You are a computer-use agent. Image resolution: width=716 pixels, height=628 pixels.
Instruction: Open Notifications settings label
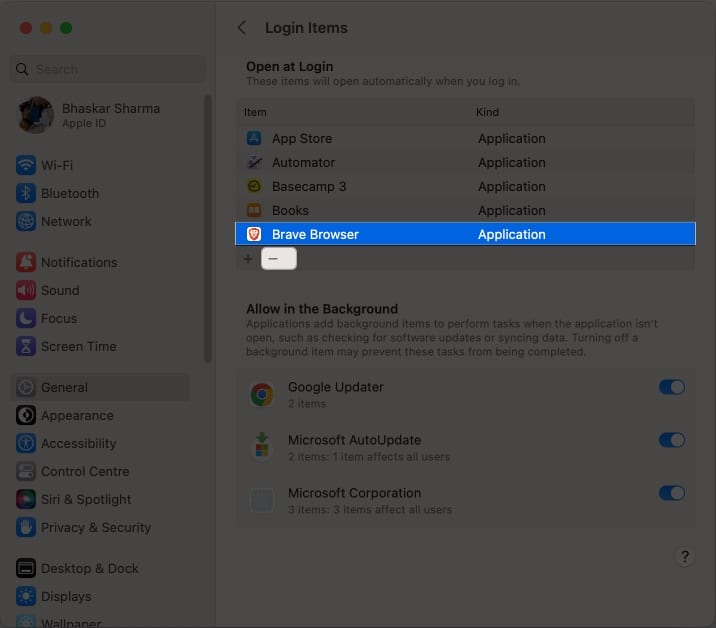click(x=79, y=262)
